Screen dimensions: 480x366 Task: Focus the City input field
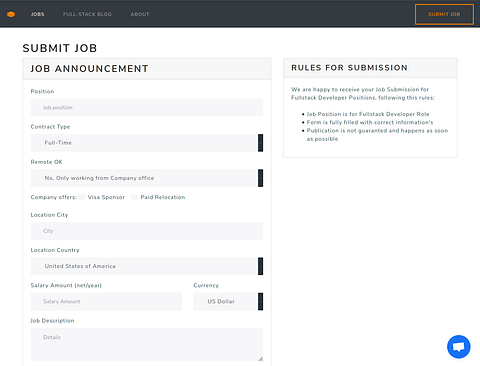coord(147,231)
